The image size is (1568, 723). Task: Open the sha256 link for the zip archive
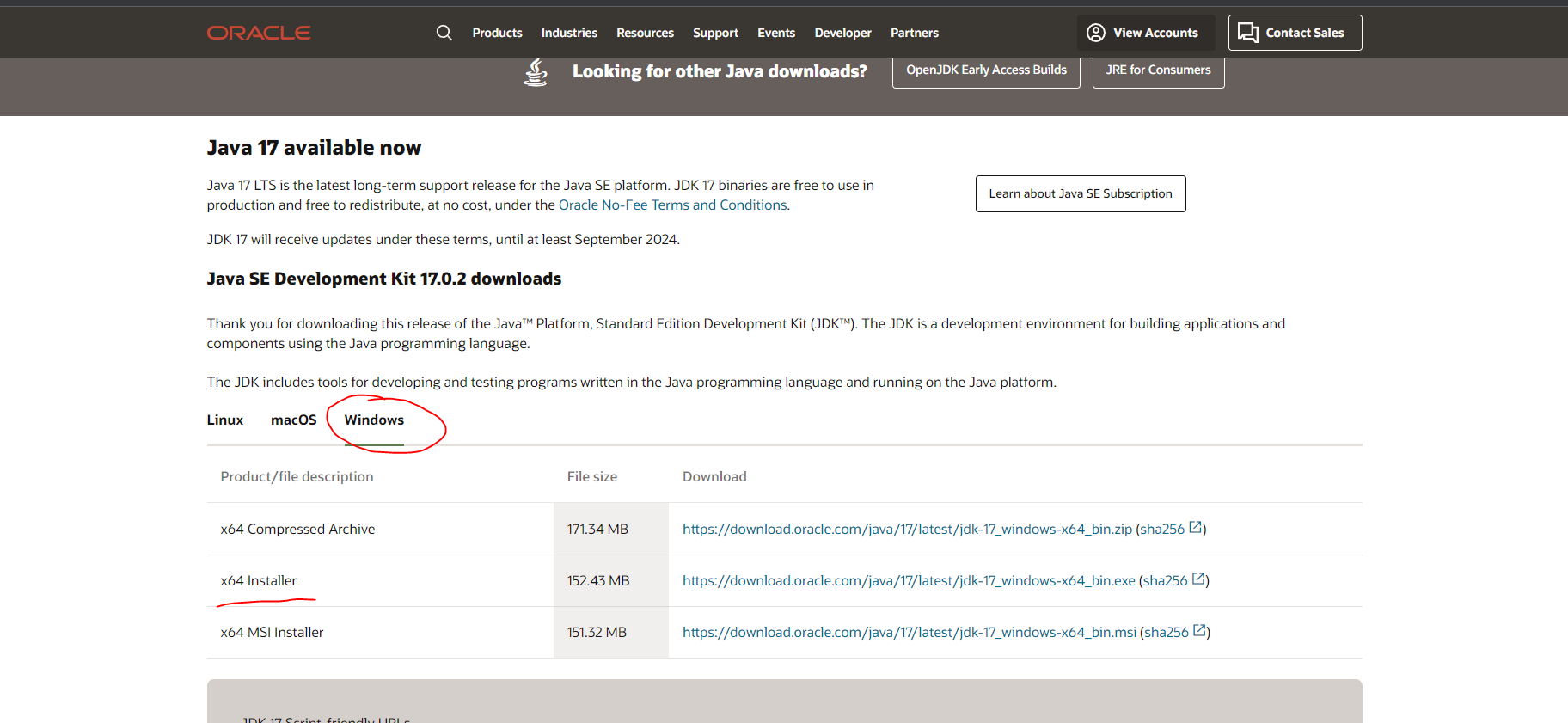pyautogui.click(x=1162, y=529)
